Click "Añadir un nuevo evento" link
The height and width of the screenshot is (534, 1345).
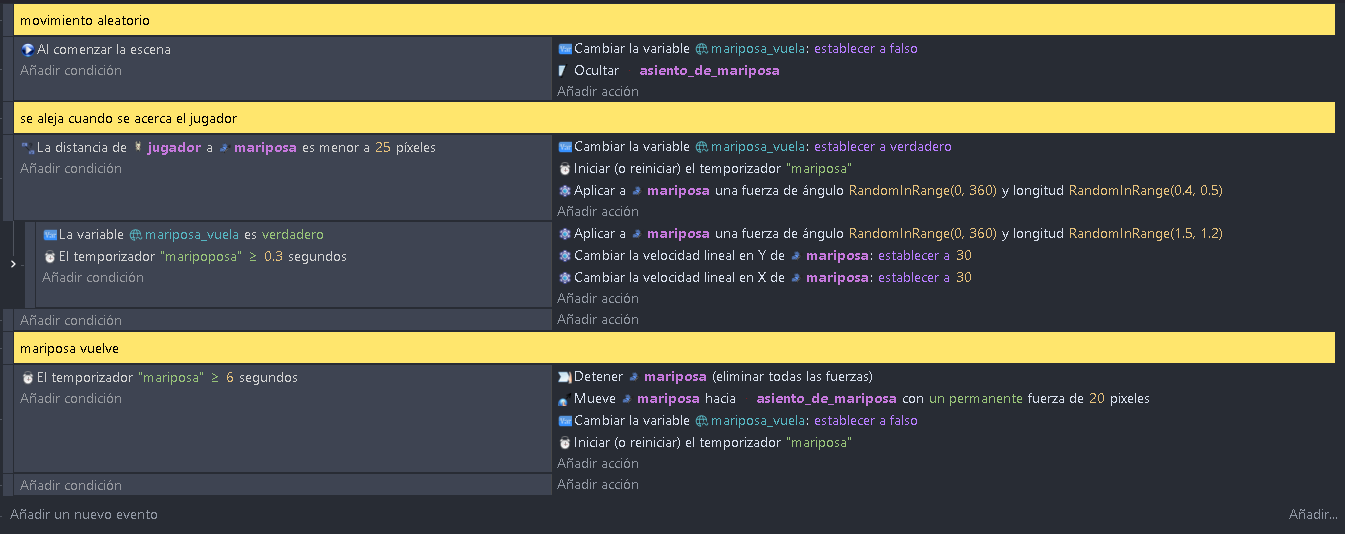(84, 514)
